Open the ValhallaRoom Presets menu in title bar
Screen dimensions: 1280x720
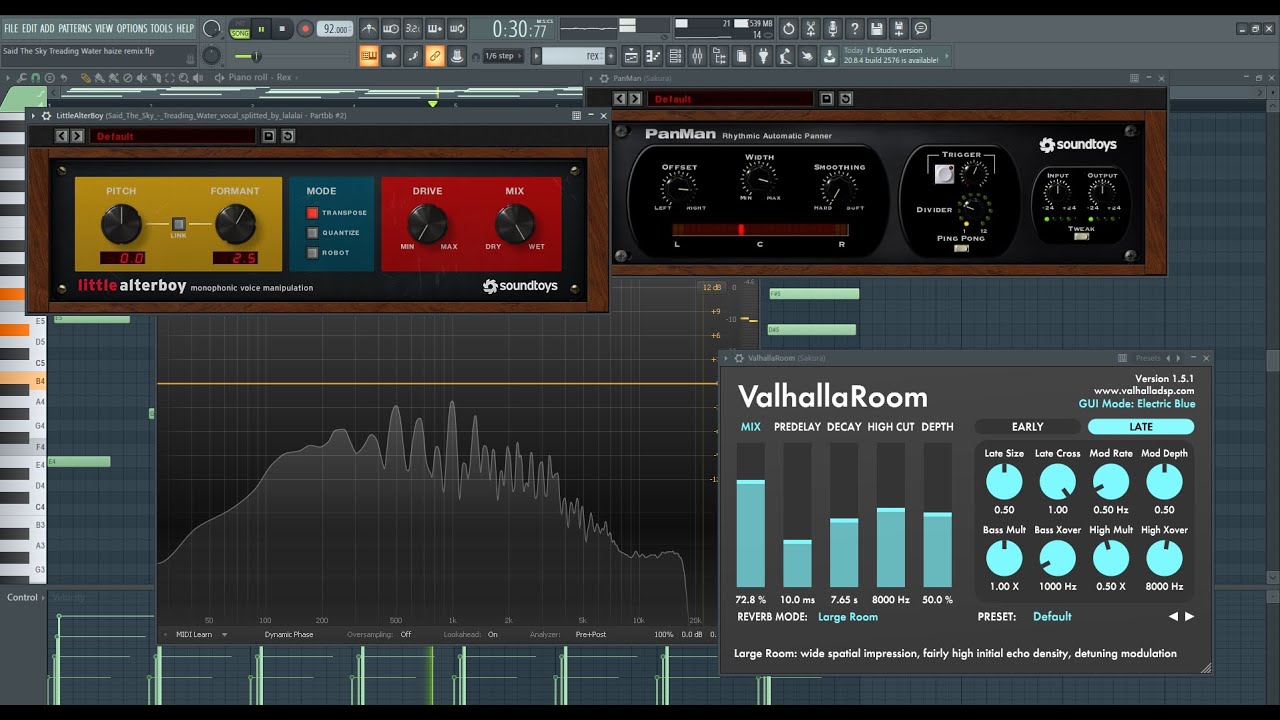tap(1148, 358)
